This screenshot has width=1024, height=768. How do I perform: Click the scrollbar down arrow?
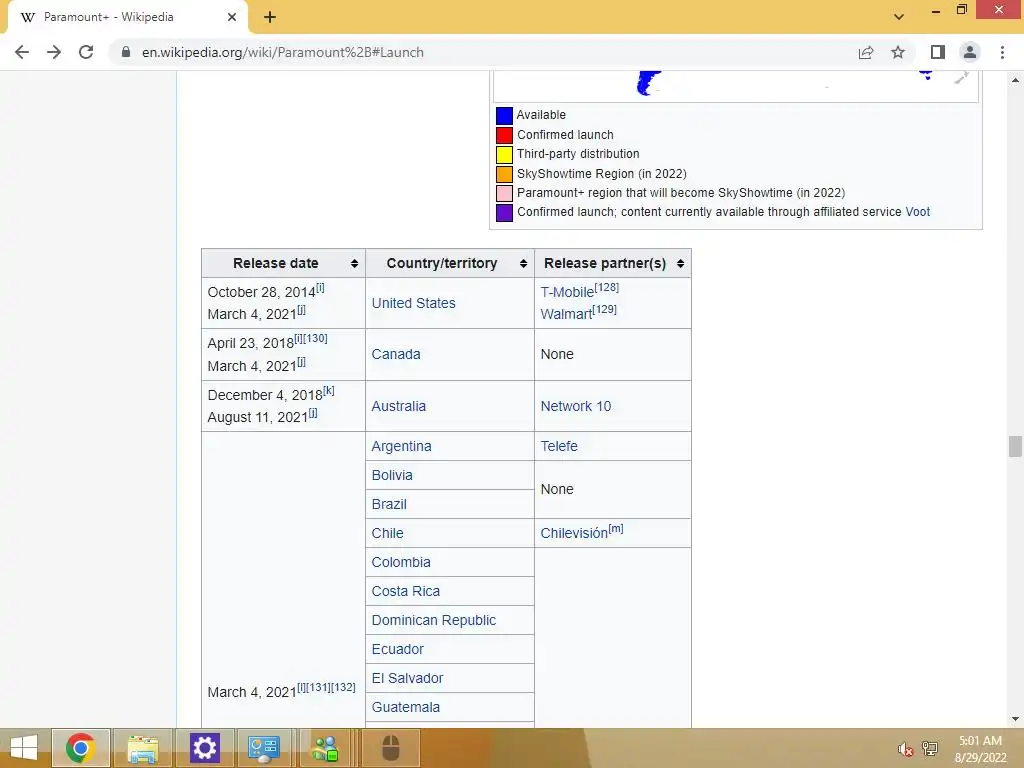coord(1015,719)
